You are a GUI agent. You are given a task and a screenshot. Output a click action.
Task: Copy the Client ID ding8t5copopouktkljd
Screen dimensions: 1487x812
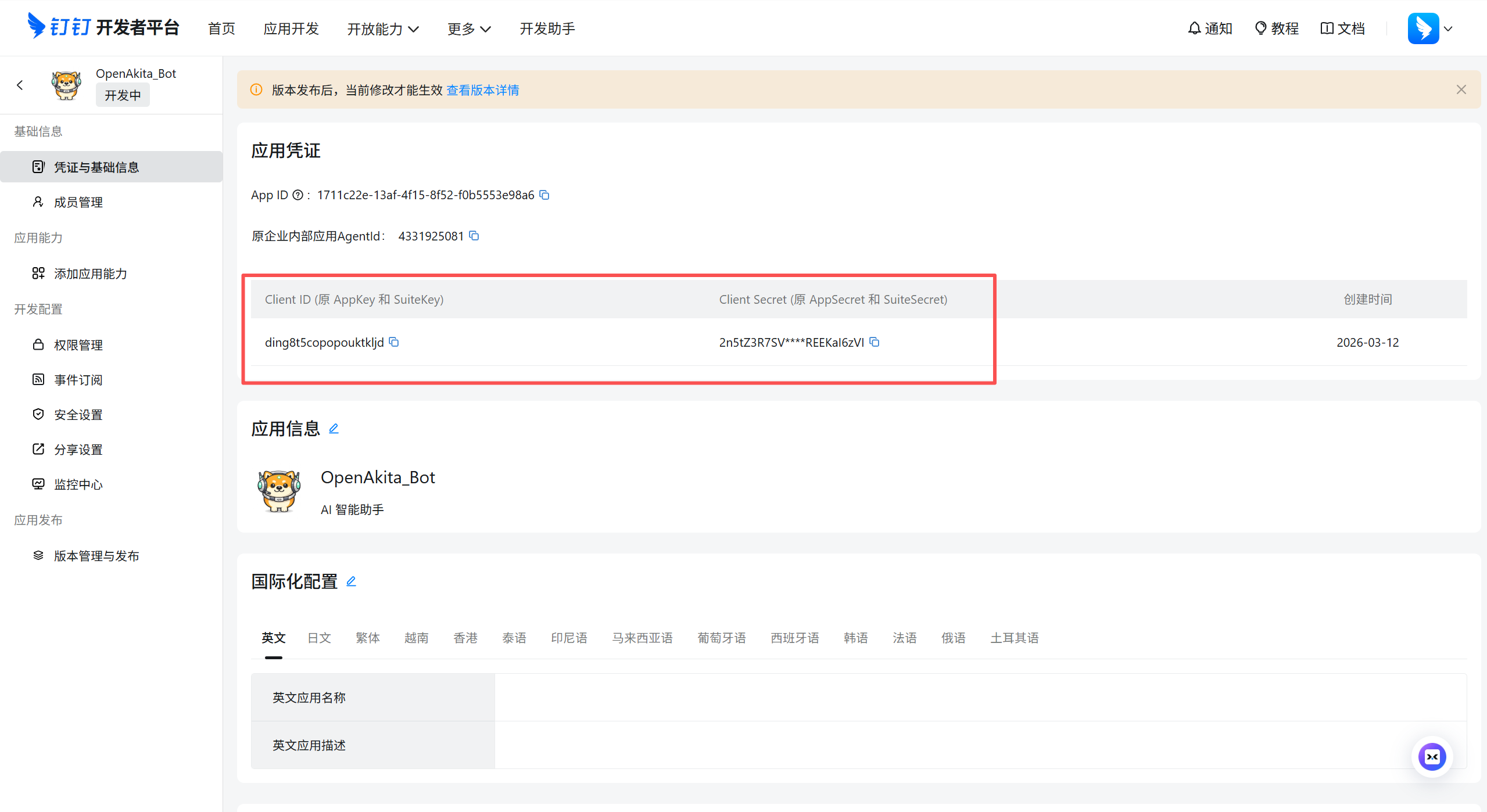click(394, 342)
